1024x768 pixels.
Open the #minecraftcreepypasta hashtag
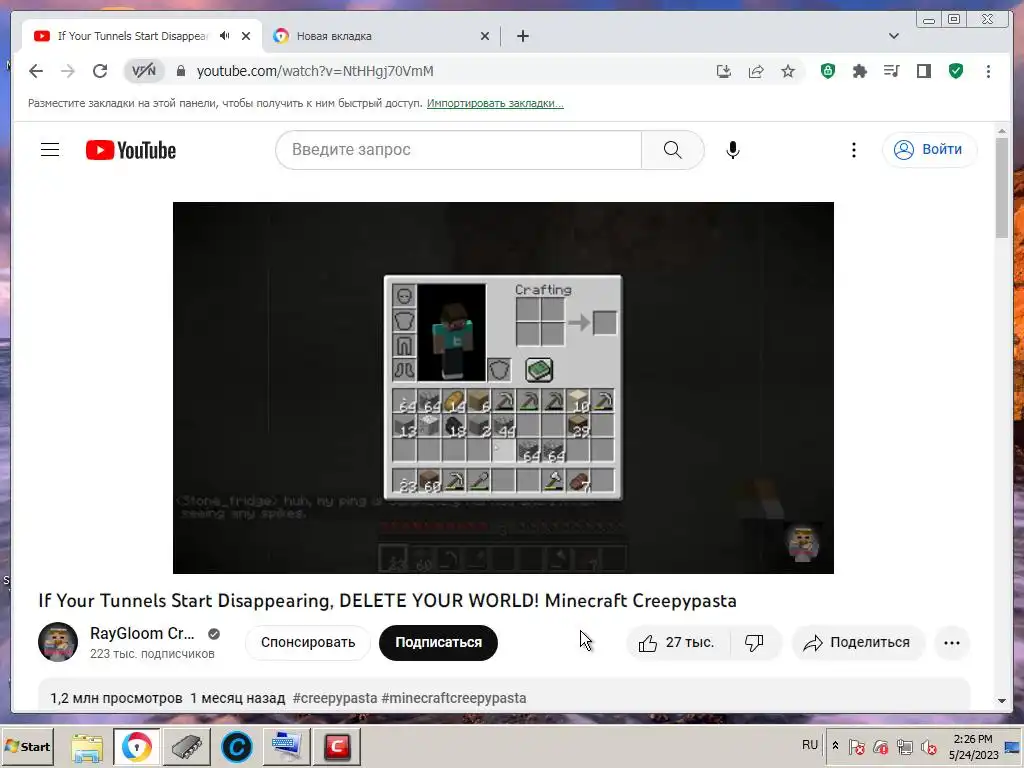[x=454, y=698]
